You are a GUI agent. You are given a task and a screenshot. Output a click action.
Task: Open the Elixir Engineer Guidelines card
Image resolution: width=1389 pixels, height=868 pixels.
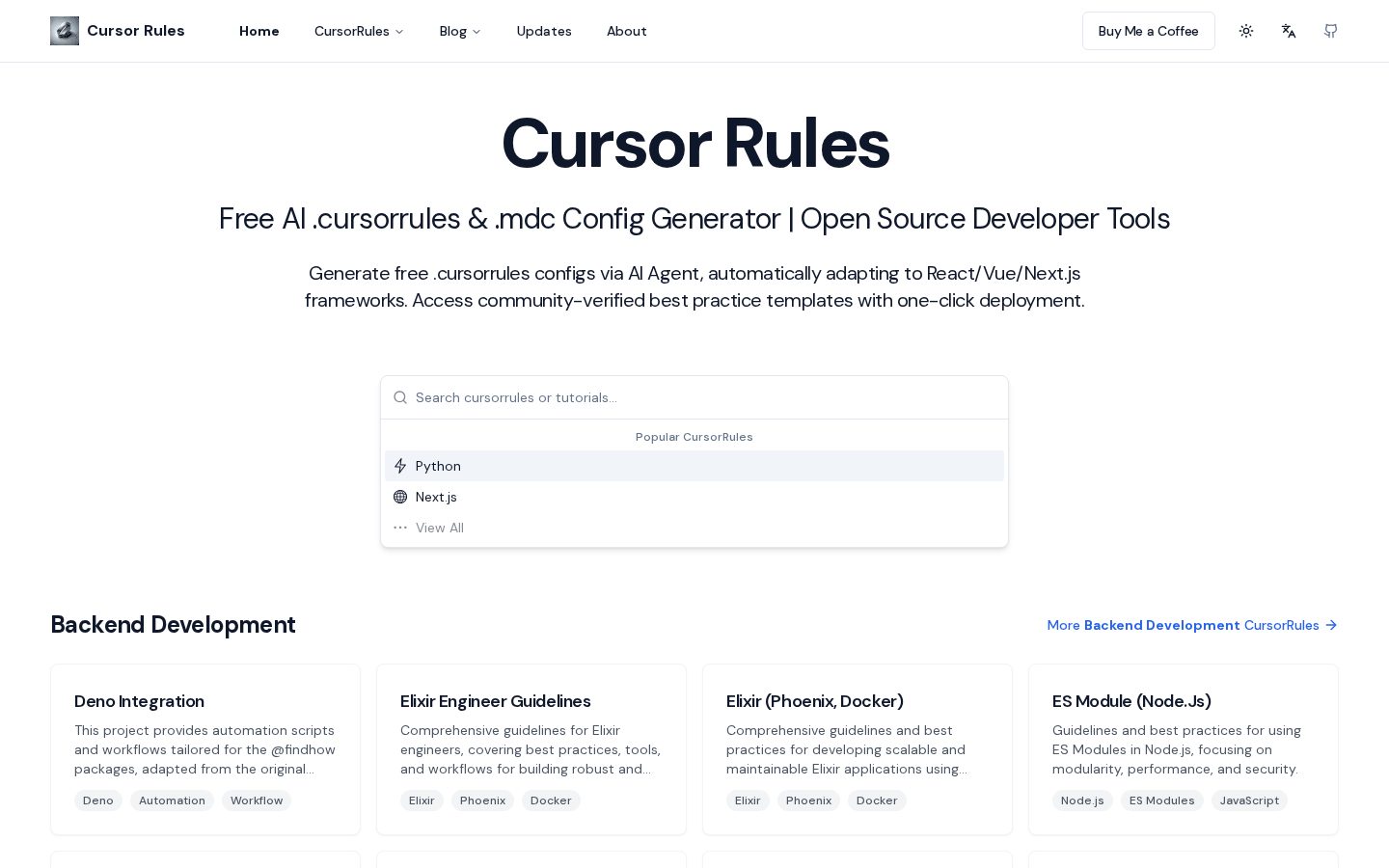531,748
